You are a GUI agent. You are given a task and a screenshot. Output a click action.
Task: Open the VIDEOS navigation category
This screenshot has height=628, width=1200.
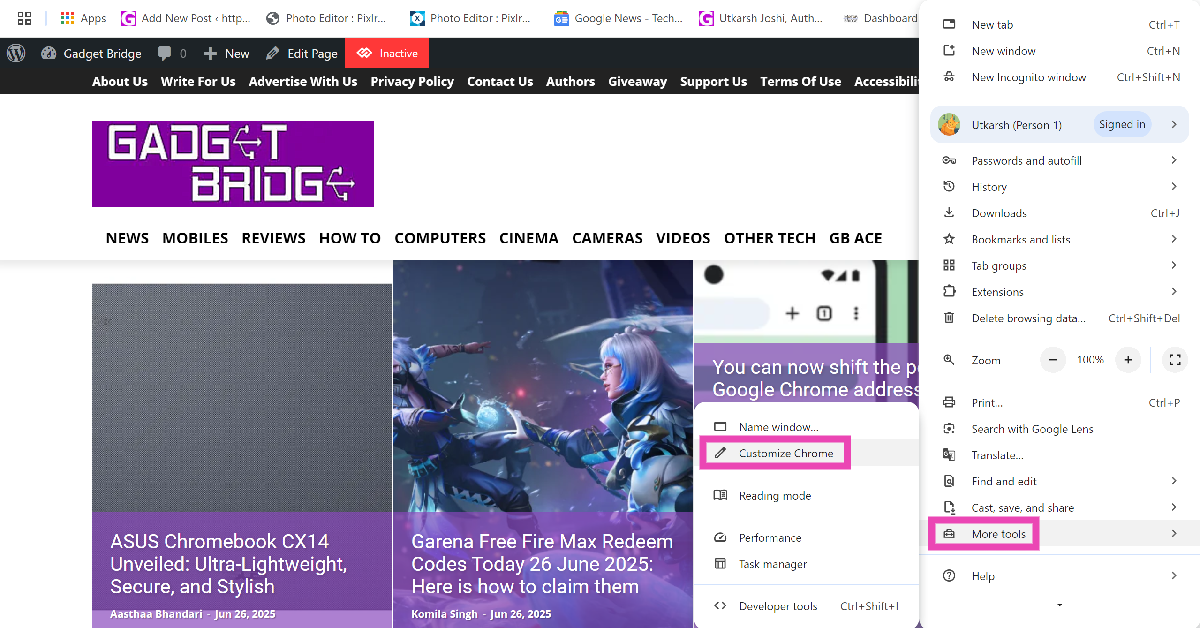pos(683,238)
